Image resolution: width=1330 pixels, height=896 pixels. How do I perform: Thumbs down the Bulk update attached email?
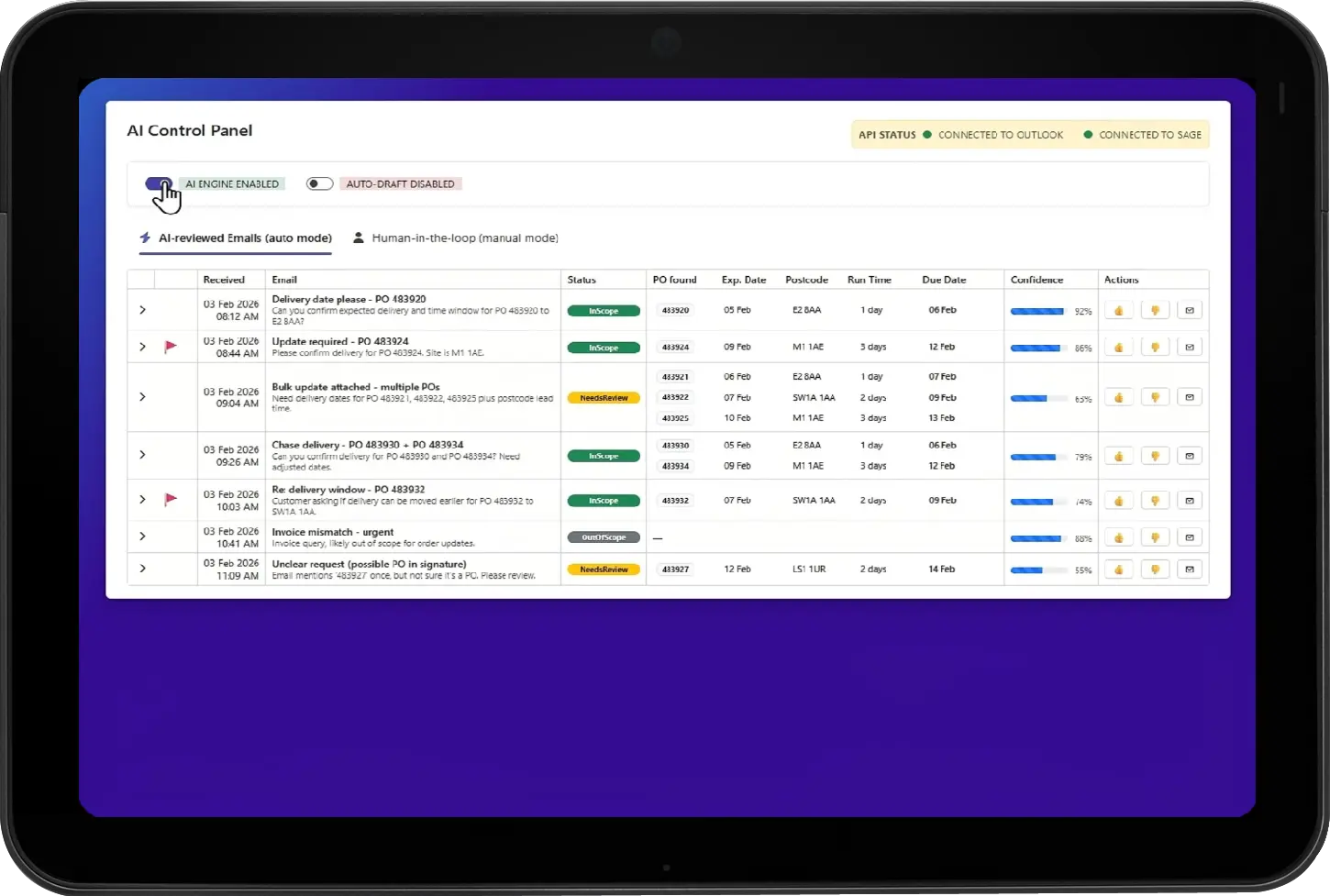(1155, 398)
